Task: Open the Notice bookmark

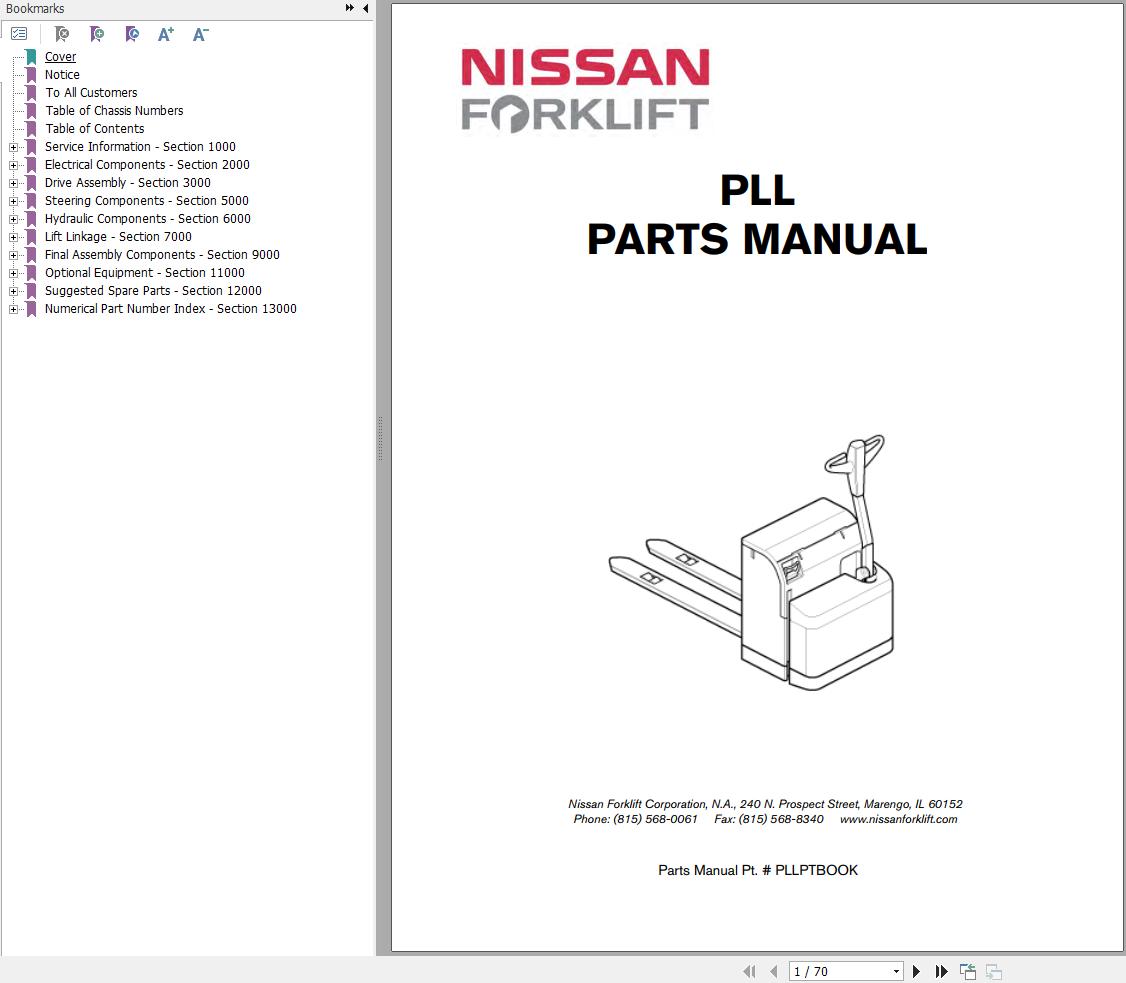Action: (x=62, y=75)
